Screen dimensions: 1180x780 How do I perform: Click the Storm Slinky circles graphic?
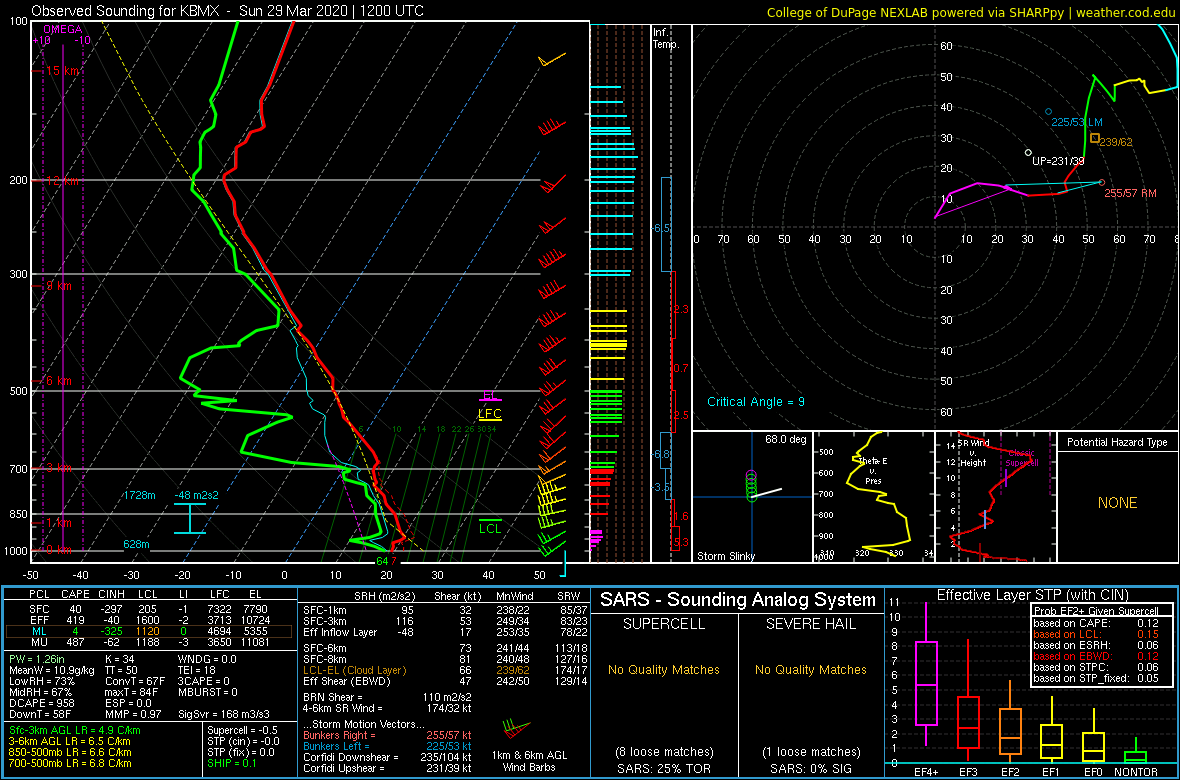pos(750,486)
